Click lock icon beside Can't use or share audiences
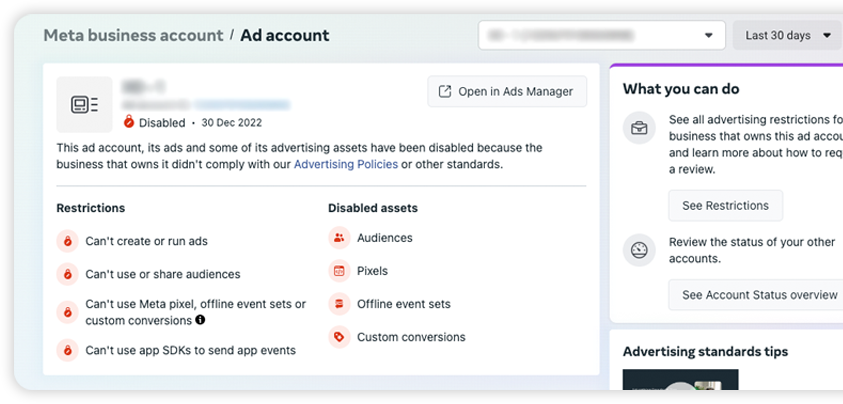This screenshot has height=404, width=843. click(x=68, y=274)
